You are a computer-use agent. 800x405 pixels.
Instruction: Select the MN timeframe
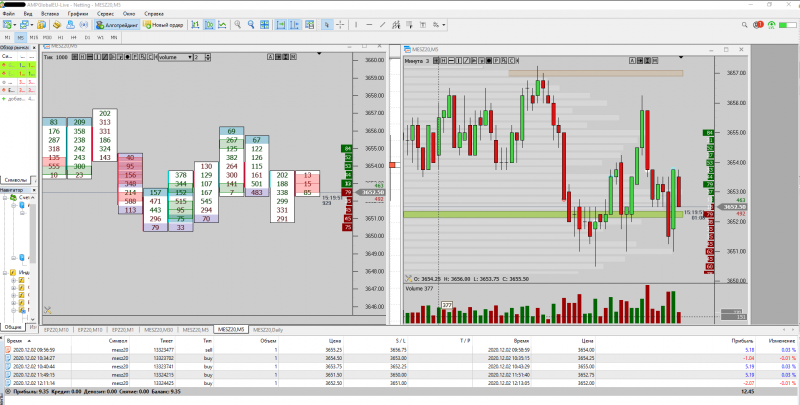(x=114, y=37)
